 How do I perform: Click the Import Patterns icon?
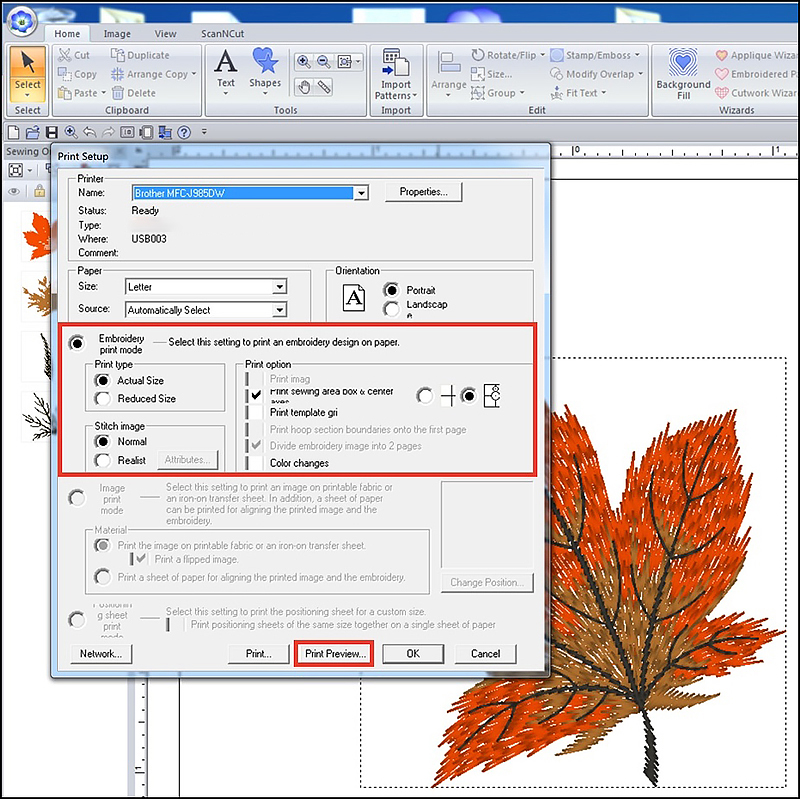tap(395, 72)
